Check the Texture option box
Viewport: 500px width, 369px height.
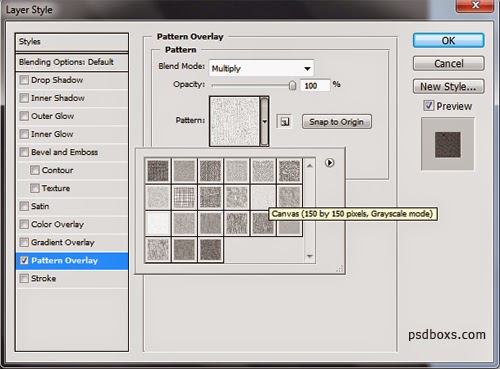35,188
